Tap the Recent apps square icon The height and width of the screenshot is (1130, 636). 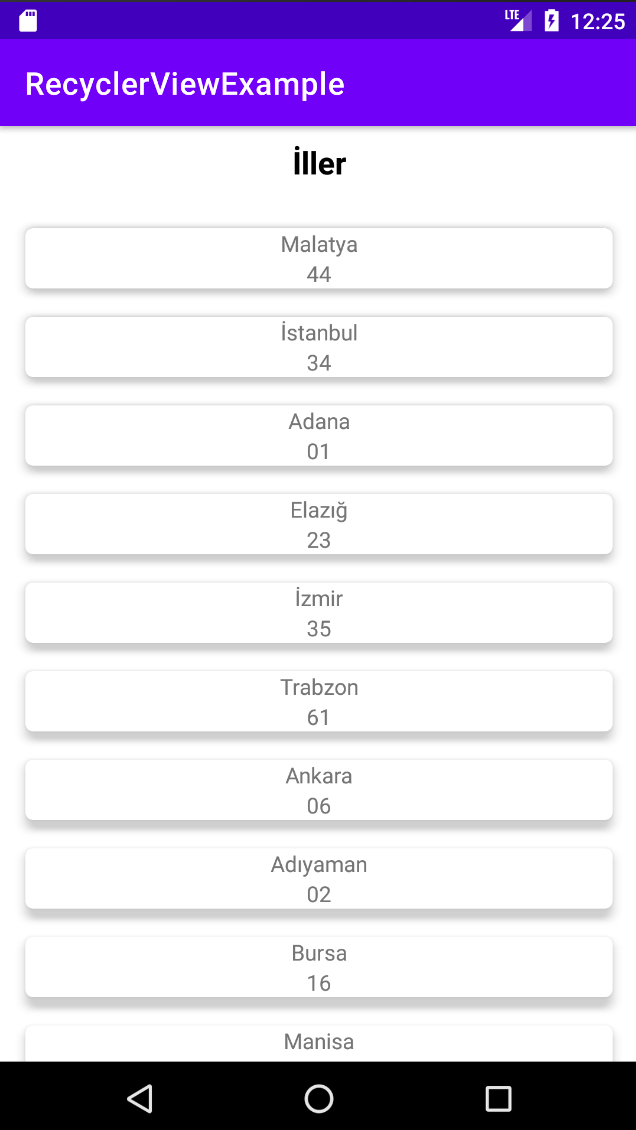coord(497,1097)
